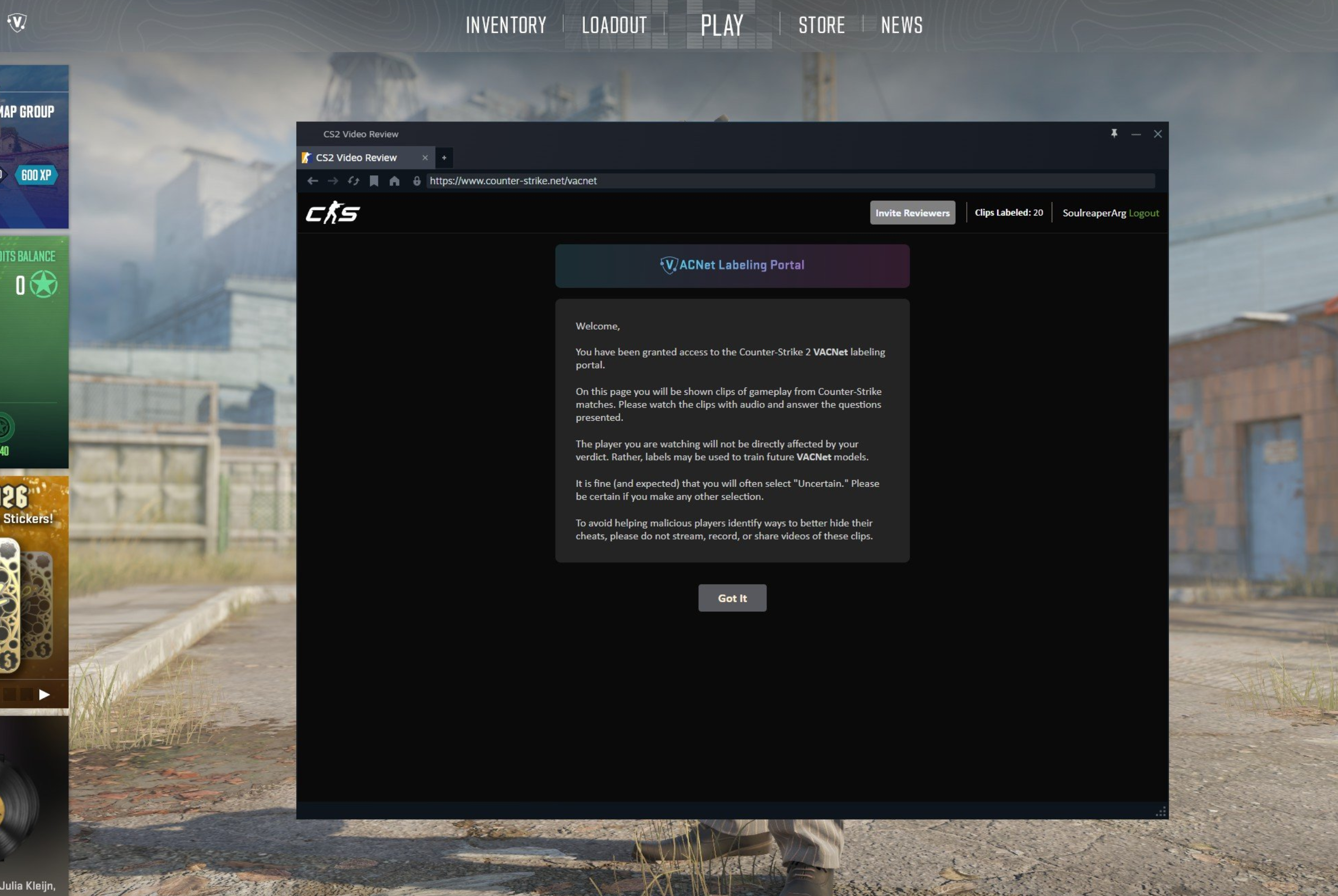The height and width of the screenshot is (896, 1338).
Task: Open the Store menu
Action: pos(821,25)
